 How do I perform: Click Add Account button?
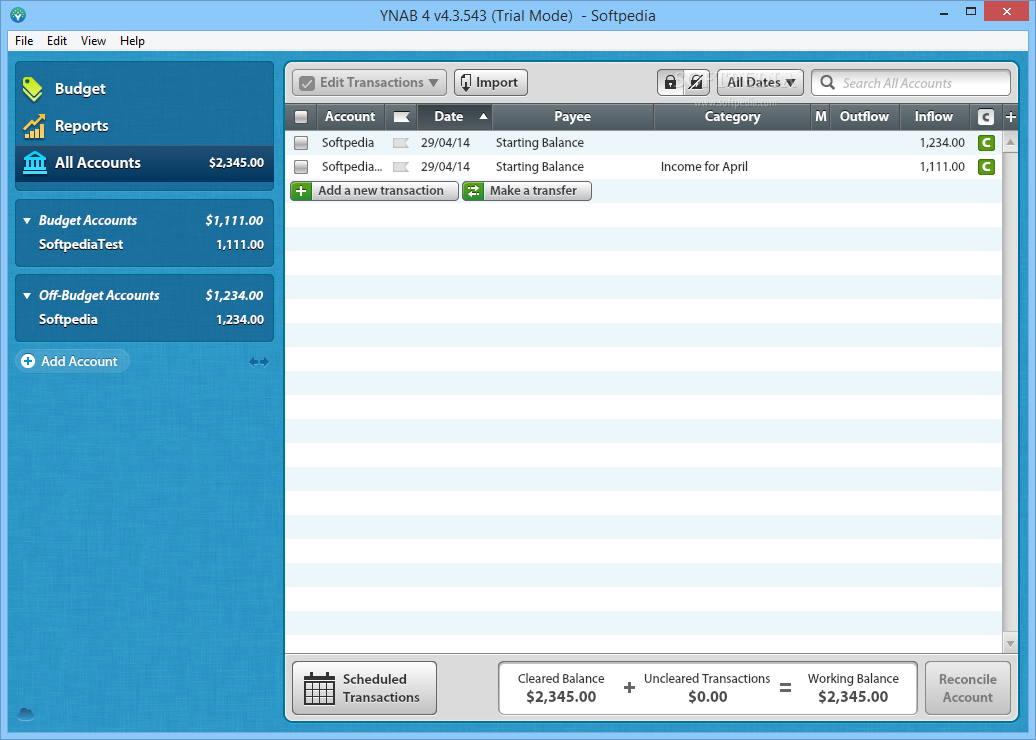tap(71, 361)
